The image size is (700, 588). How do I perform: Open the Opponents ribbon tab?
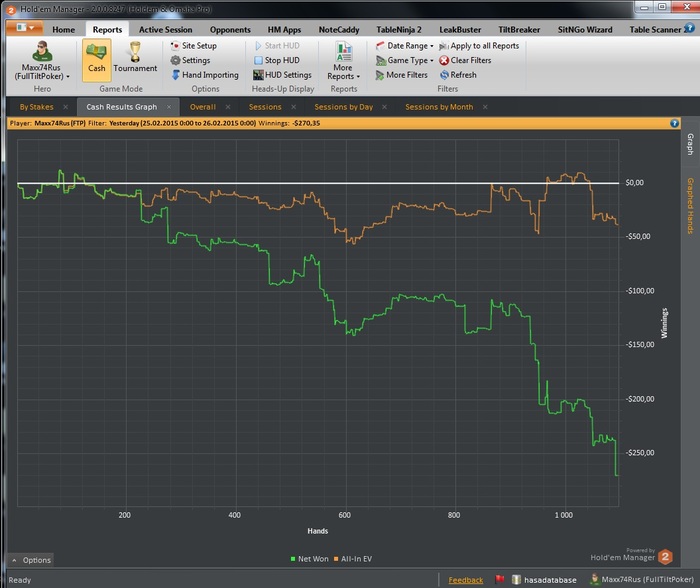click(230, 29)
